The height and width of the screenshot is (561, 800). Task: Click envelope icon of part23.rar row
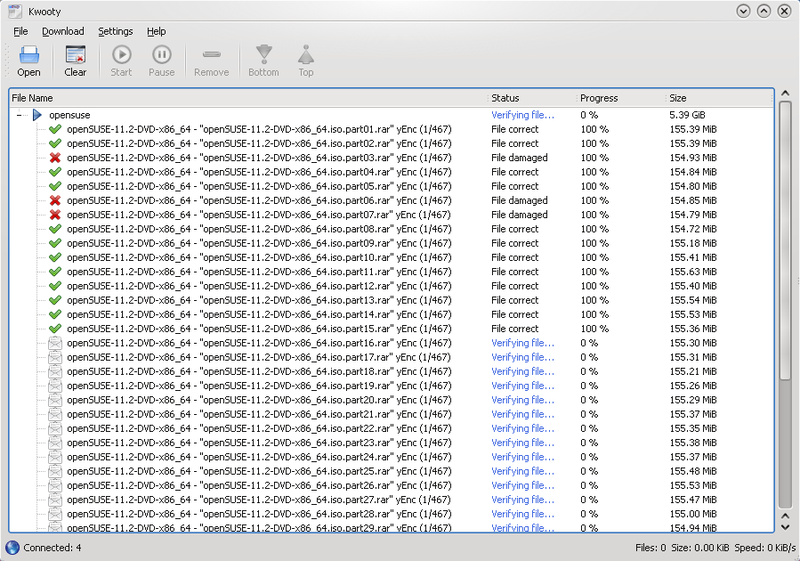click(x=55, y=443)
